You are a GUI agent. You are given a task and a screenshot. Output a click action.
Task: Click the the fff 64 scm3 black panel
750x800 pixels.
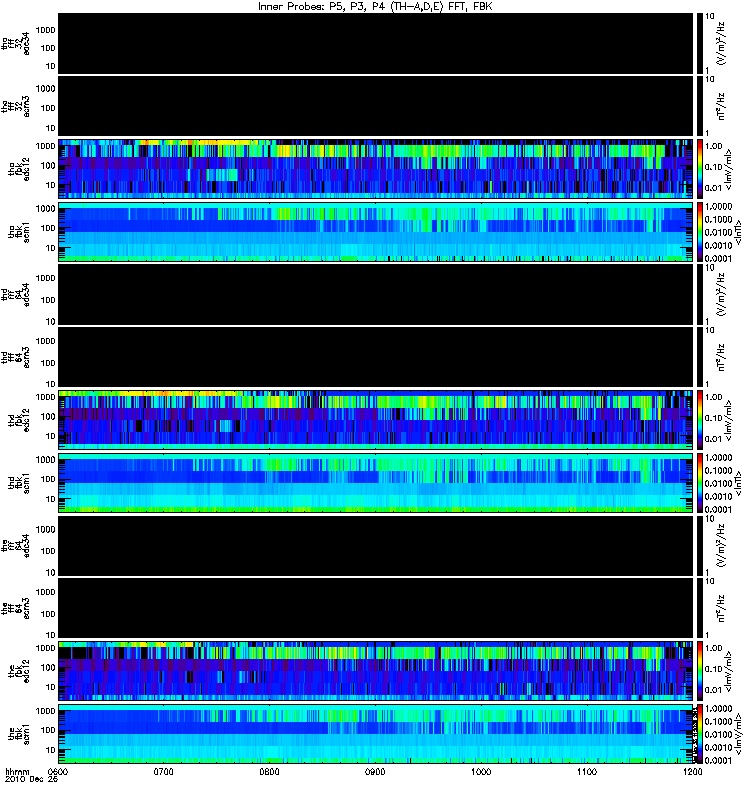[x=376, y=608]
